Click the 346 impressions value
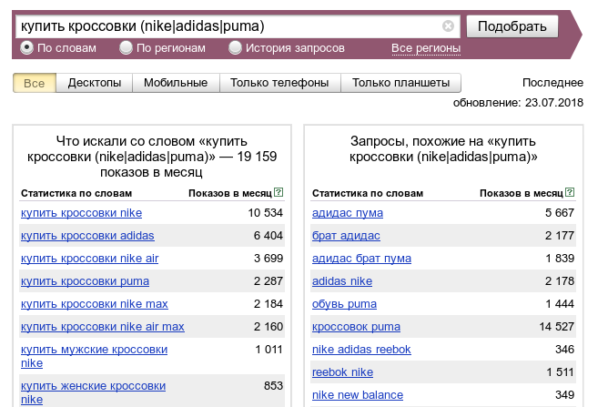The image size is (608, 407). (565, 350)
